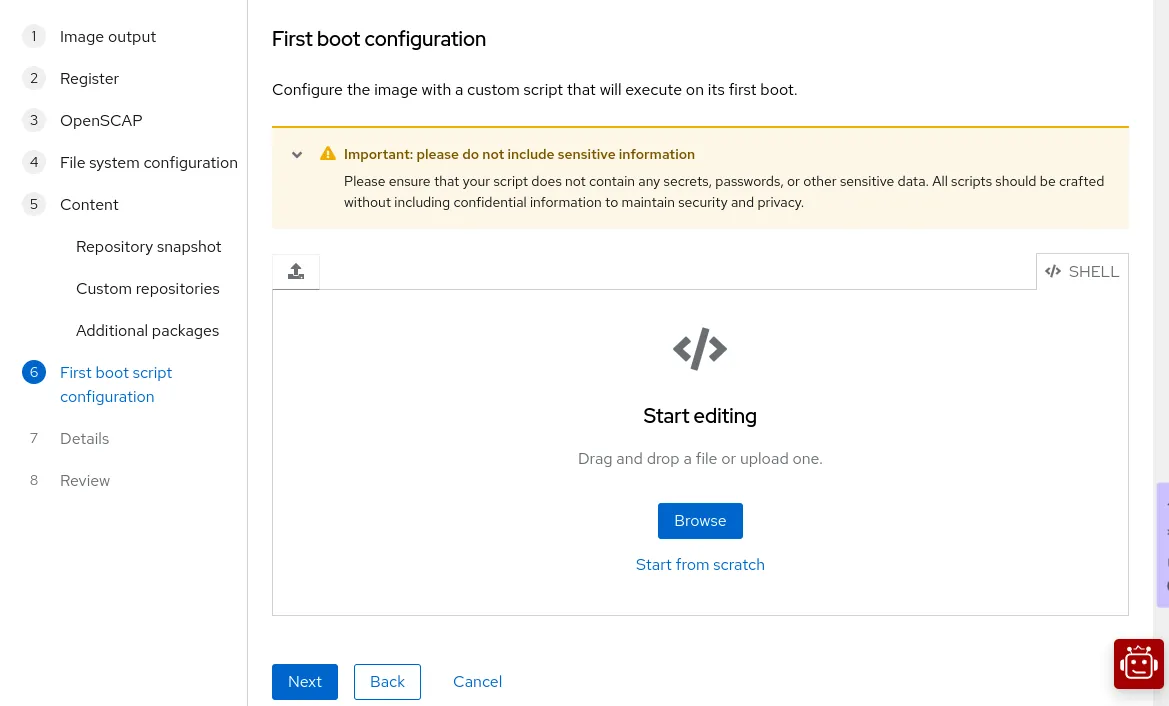
Task: Go to step 1 Image output
Action: point(107,37)
